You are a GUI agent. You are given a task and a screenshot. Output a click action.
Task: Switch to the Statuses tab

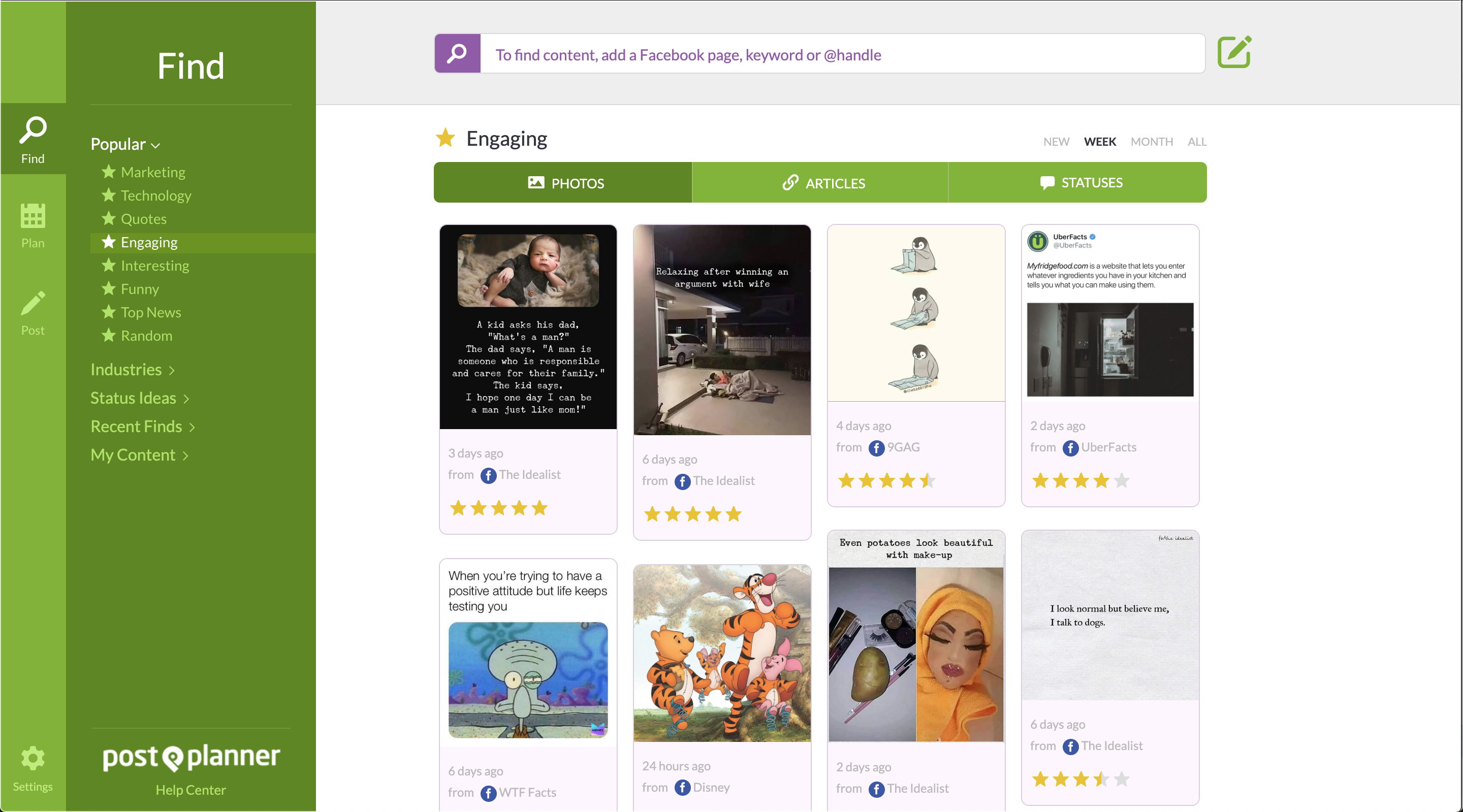1077,182
